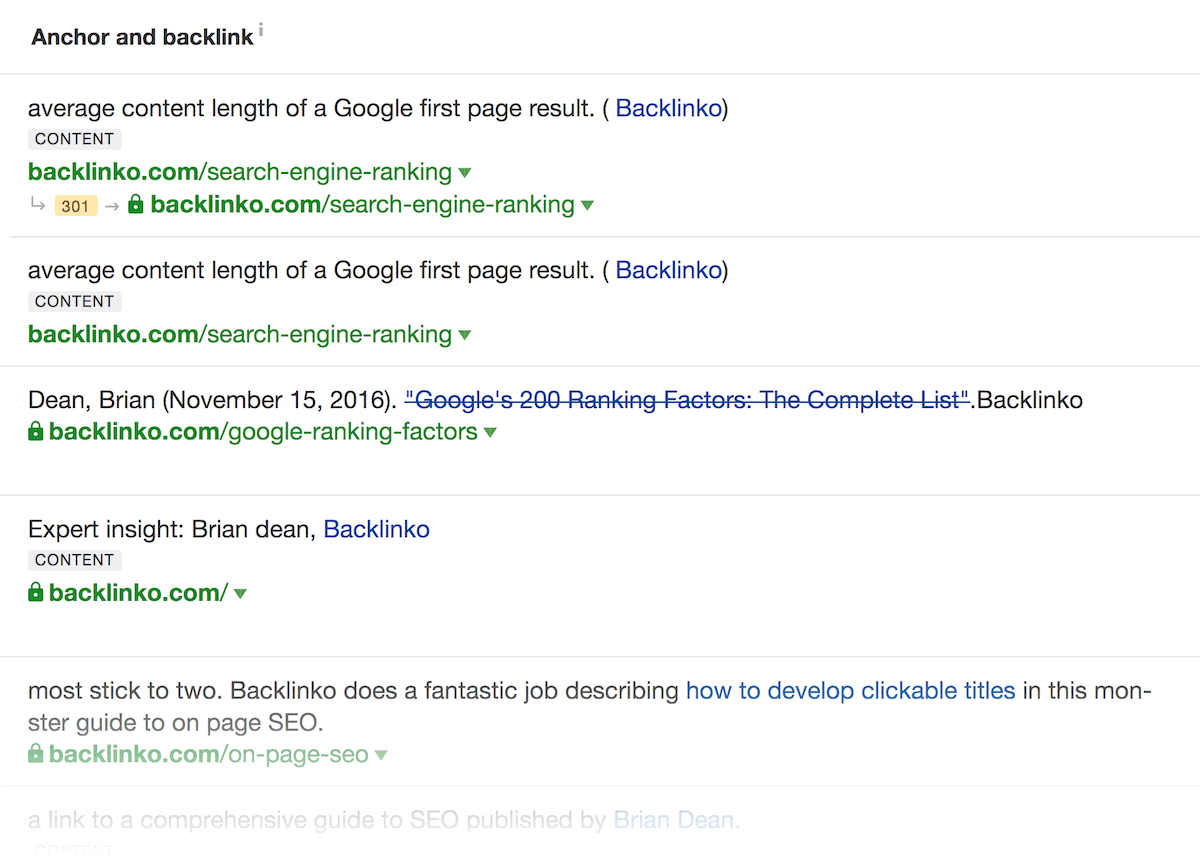Open caret menu on redirected search-engine-ranking URL
The width and height of the screenshot is (1200, 866).
[587, 206]
